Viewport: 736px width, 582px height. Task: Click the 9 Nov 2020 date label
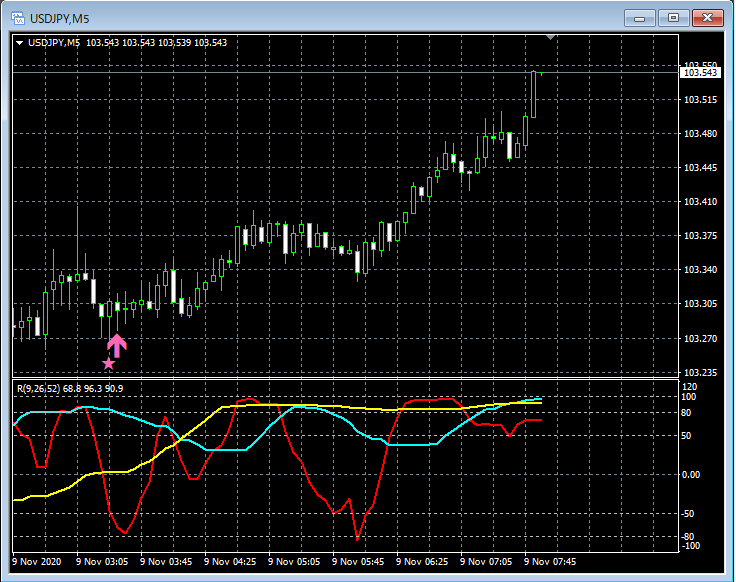coord(37,562)
